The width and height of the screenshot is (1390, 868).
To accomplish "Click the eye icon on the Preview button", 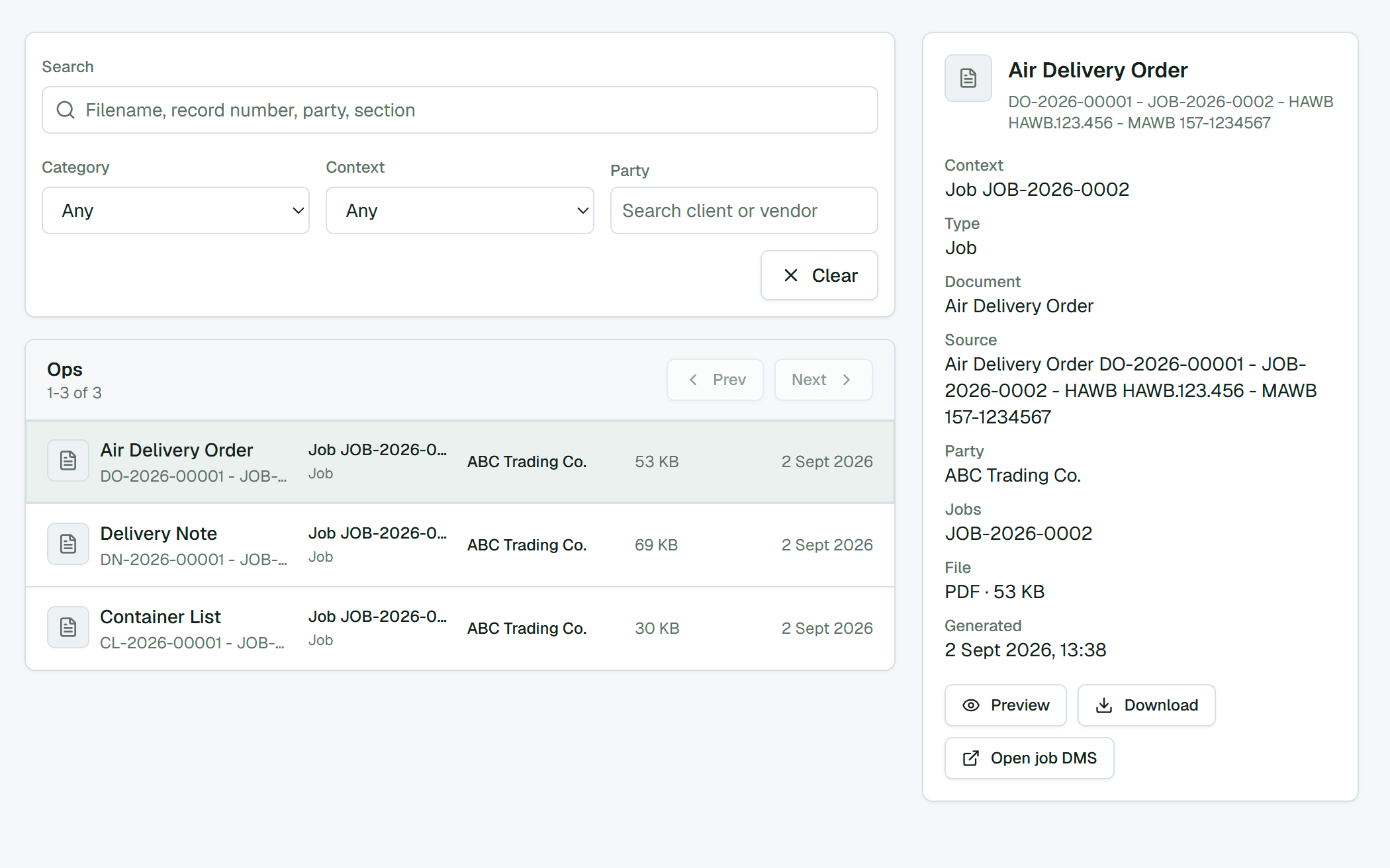I will [971, 705].
